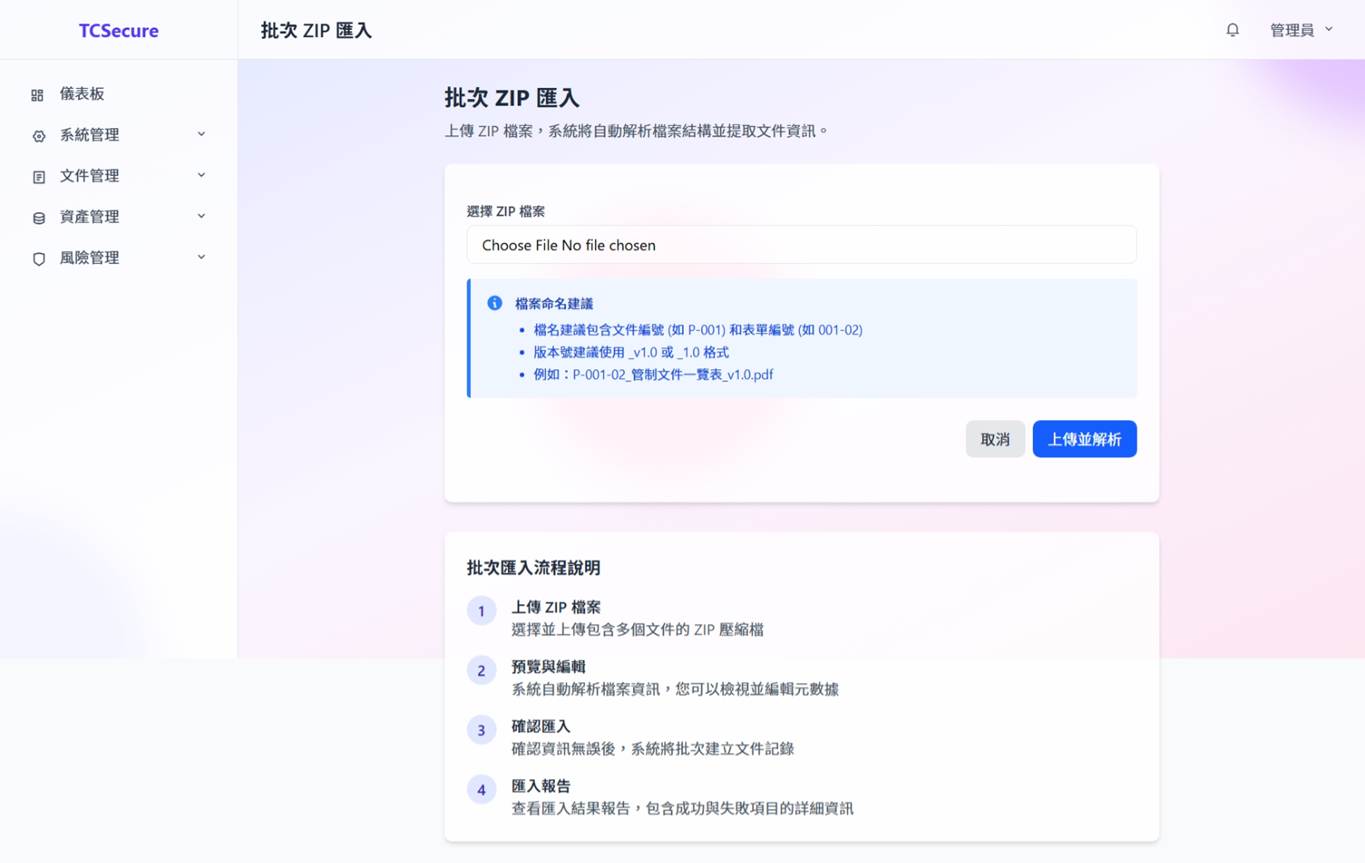The width and height of the screenshot is (1365, 863).
Task: Click the system management gear icon
Action: (38, 136)
